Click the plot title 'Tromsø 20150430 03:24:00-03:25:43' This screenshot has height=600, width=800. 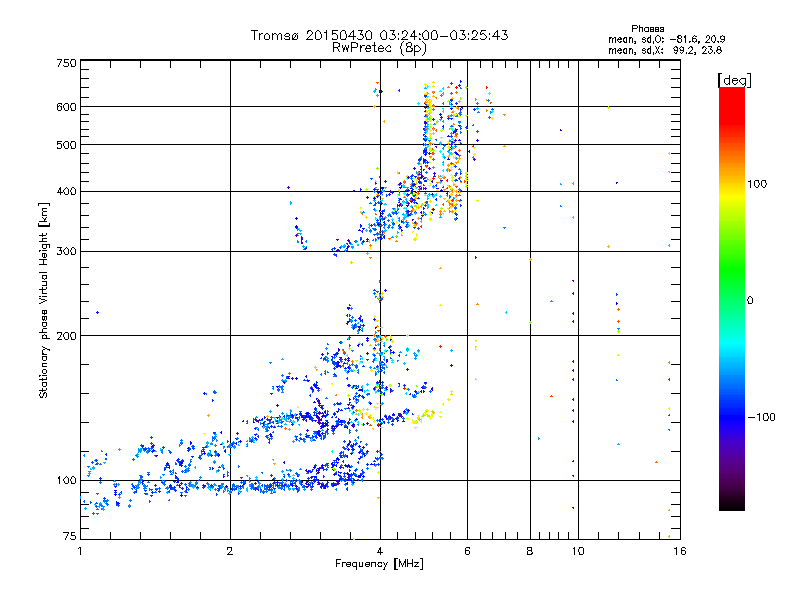(x=379, y=35)
